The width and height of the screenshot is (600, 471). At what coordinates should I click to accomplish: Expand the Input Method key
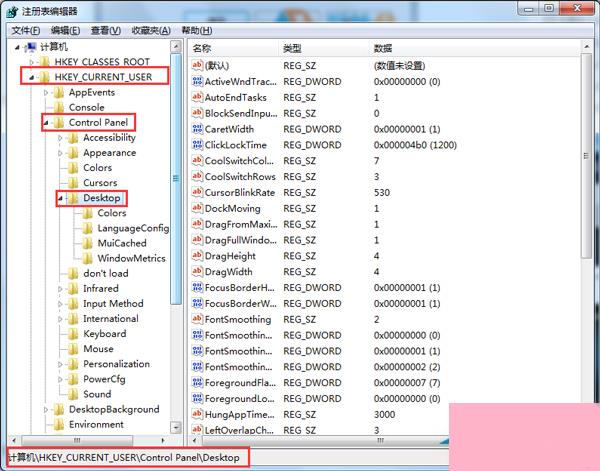[60, 304]
